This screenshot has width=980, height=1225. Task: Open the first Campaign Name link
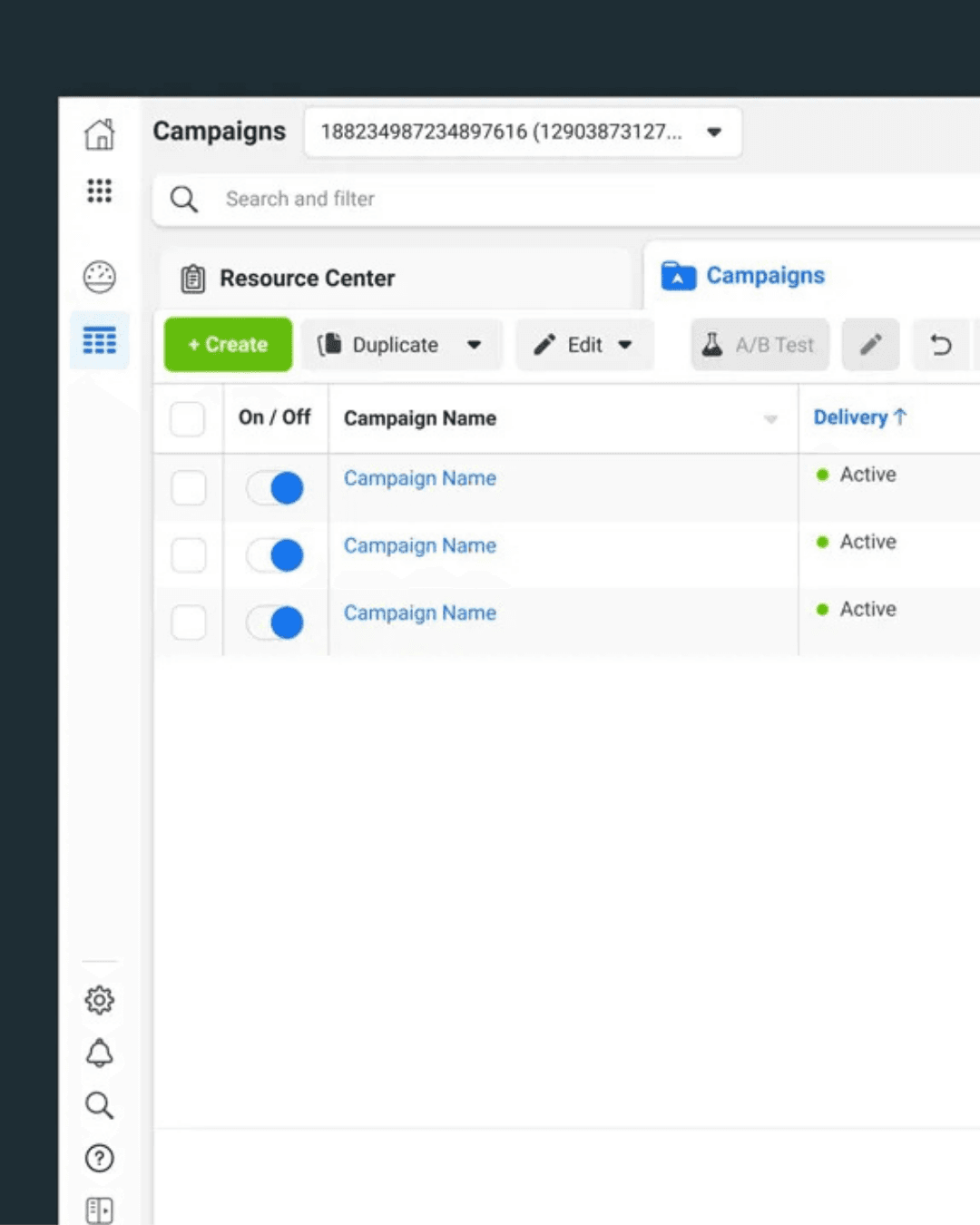click(x=419, y=478)
